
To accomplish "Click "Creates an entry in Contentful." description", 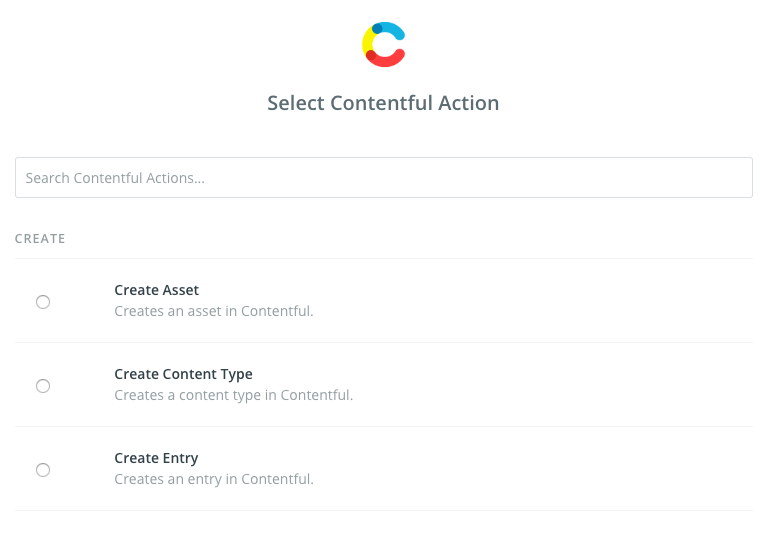I will 213,479.
